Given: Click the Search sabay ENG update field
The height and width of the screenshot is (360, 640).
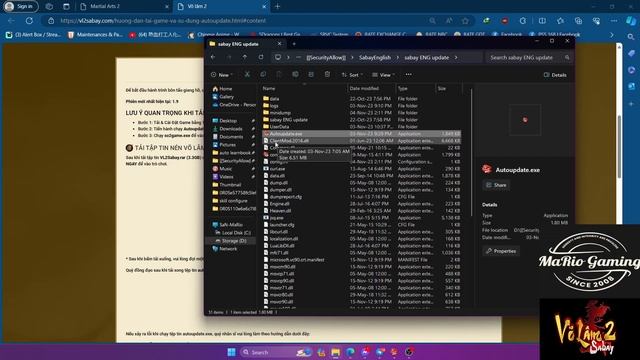Looking at the screenshot, I should point(529,58).
